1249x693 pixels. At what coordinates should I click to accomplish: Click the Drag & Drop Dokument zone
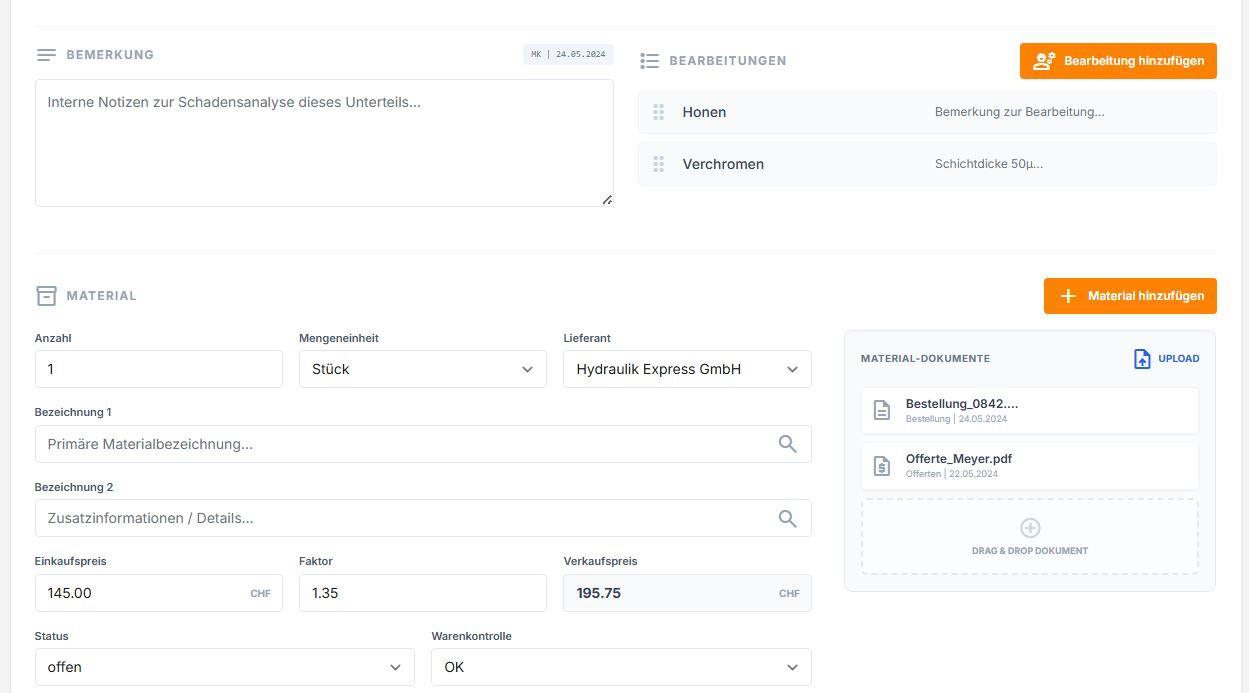point(1030,537)
